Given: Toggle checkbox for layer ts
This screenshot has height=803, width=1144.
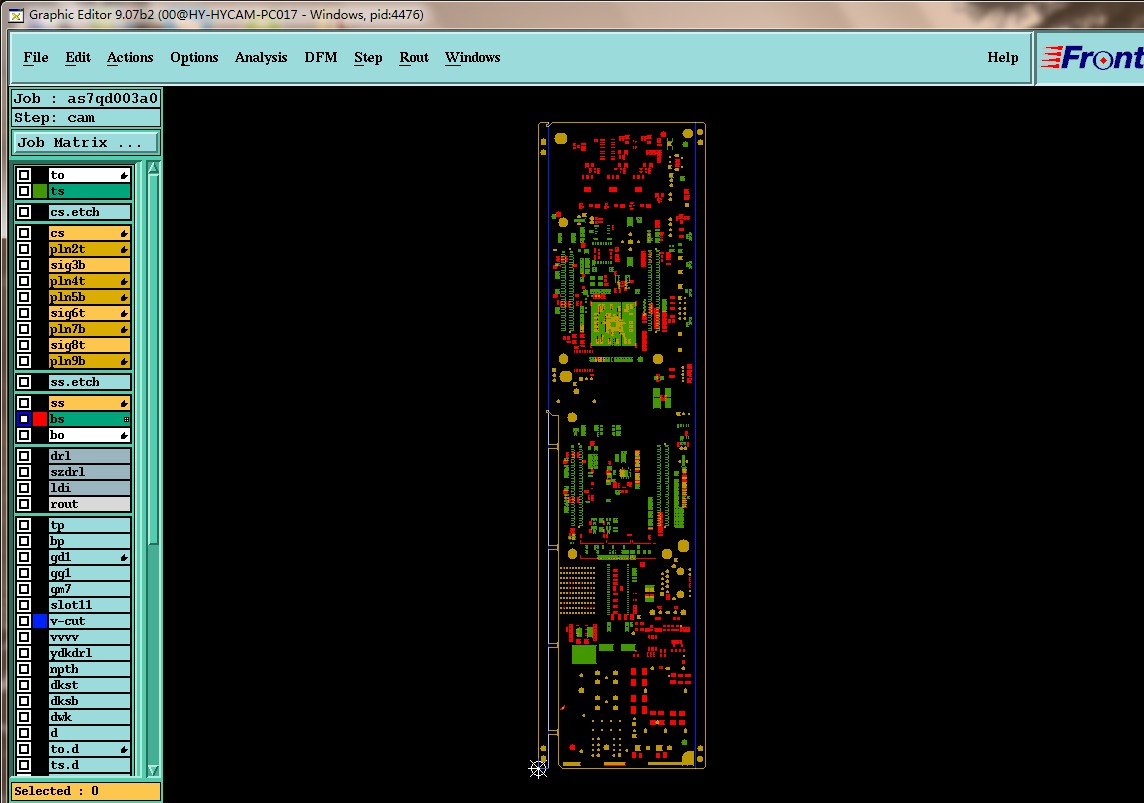Looking at the screenshot, I should tap(24, 191).
